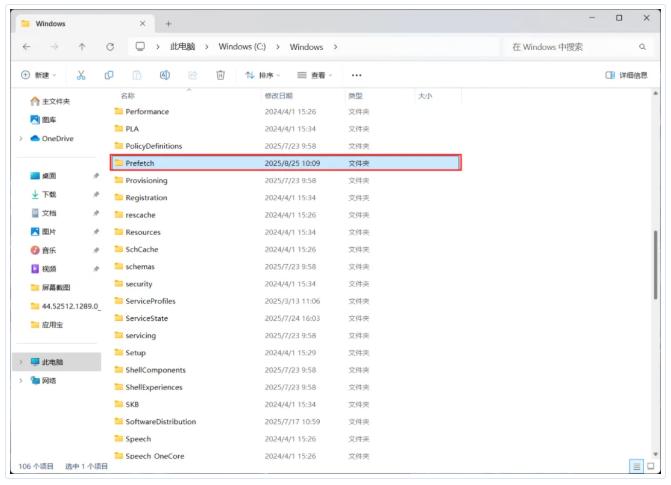Open a new tab with plus button
Viewport: 671px width, 485px height.
click(x=168, y=23)
